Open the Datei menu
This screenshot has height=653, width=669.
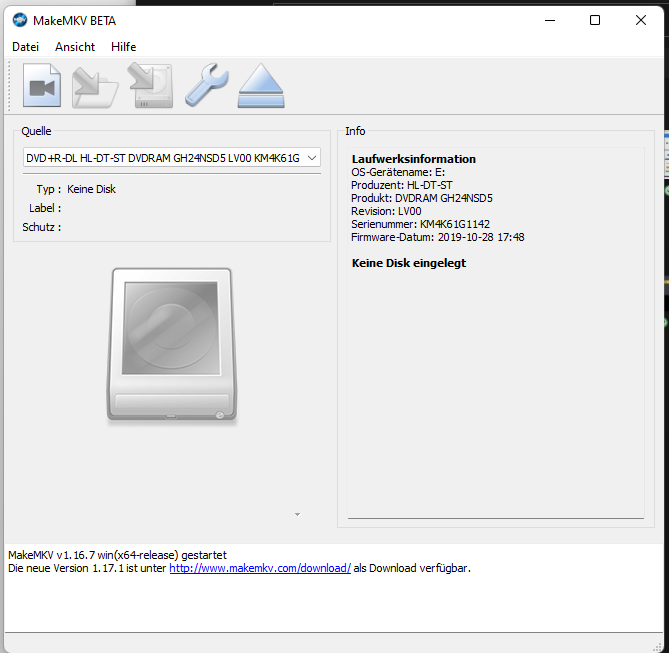(x=25, y=47)
